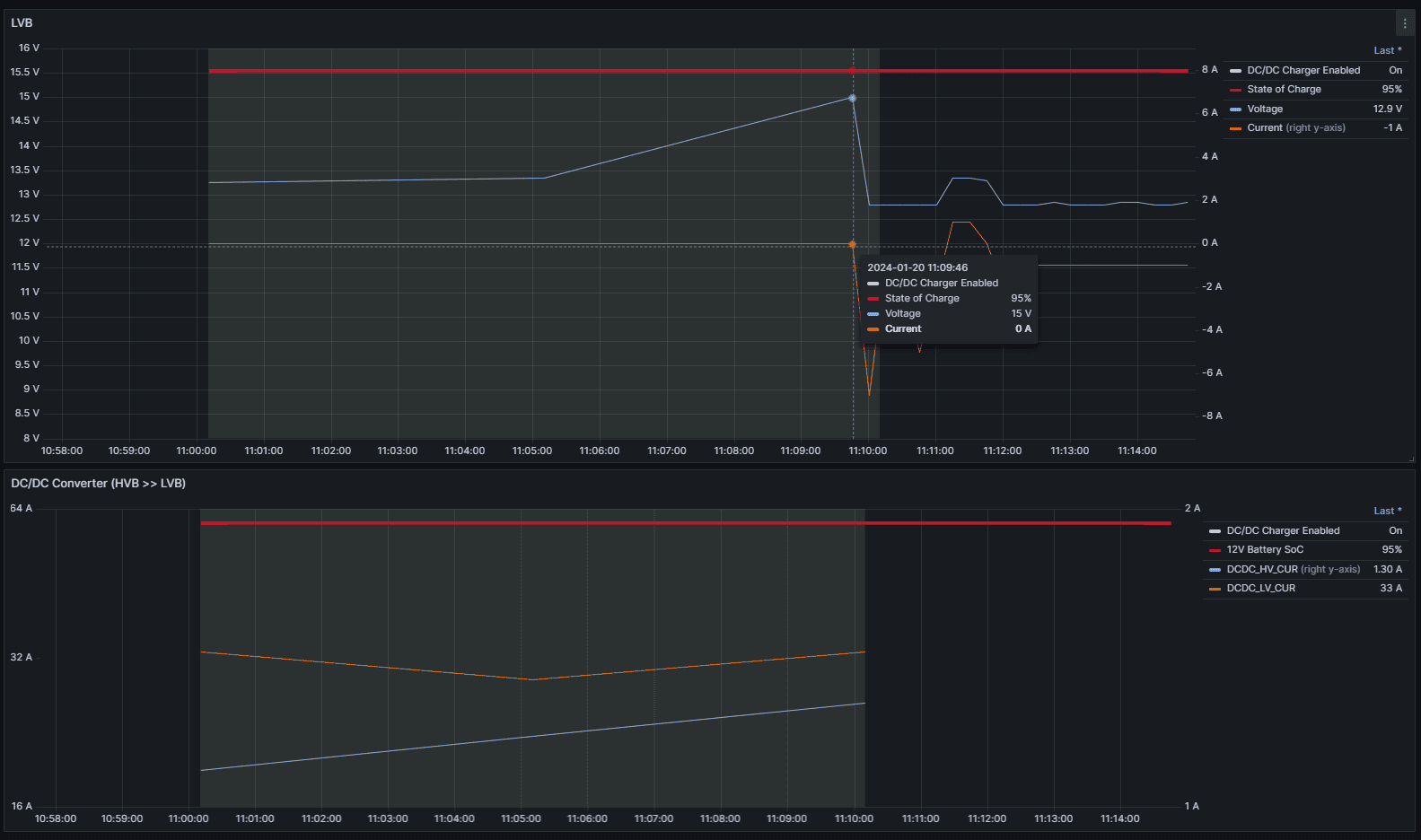Sort DC/DC Converter legend by Last column
The image size is (1421, 840).
1387,512
